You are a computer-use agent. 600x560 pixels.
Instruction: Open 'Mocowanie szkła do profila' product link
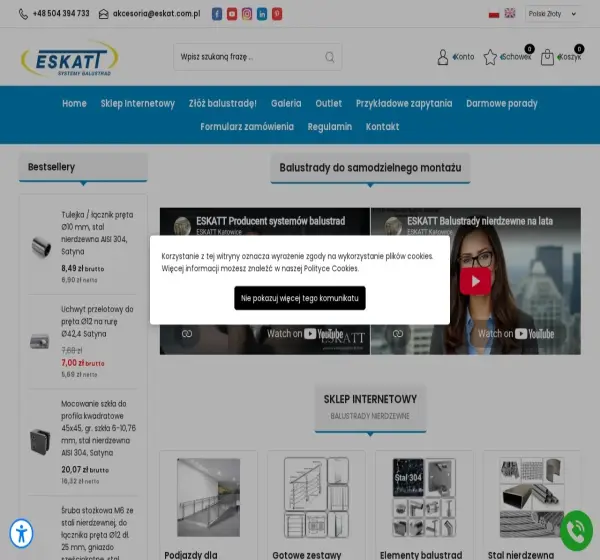click(98, 428)
